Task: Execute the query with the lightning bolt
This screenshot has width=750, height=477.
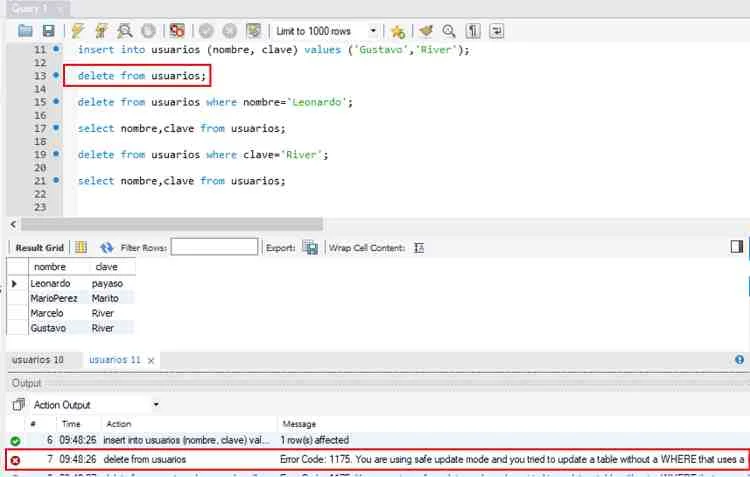Action: pyautogui.click(x=78, y=31)
